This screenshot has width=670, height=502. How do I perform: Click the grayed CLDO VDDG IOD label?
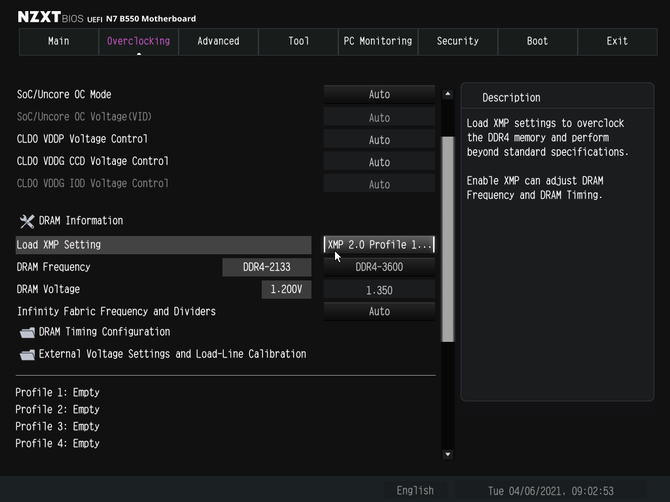(92, 183)
